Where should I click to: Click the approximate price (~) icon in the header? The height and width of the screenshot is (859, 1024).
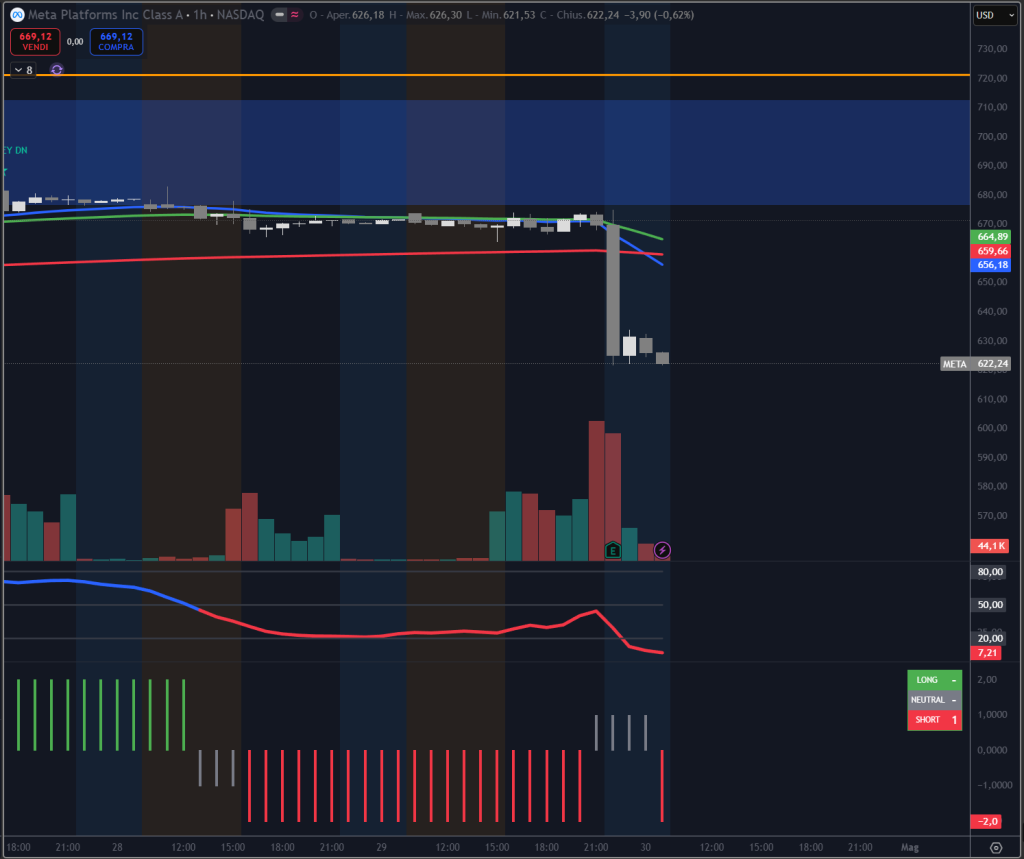click(x=295, y=14)
